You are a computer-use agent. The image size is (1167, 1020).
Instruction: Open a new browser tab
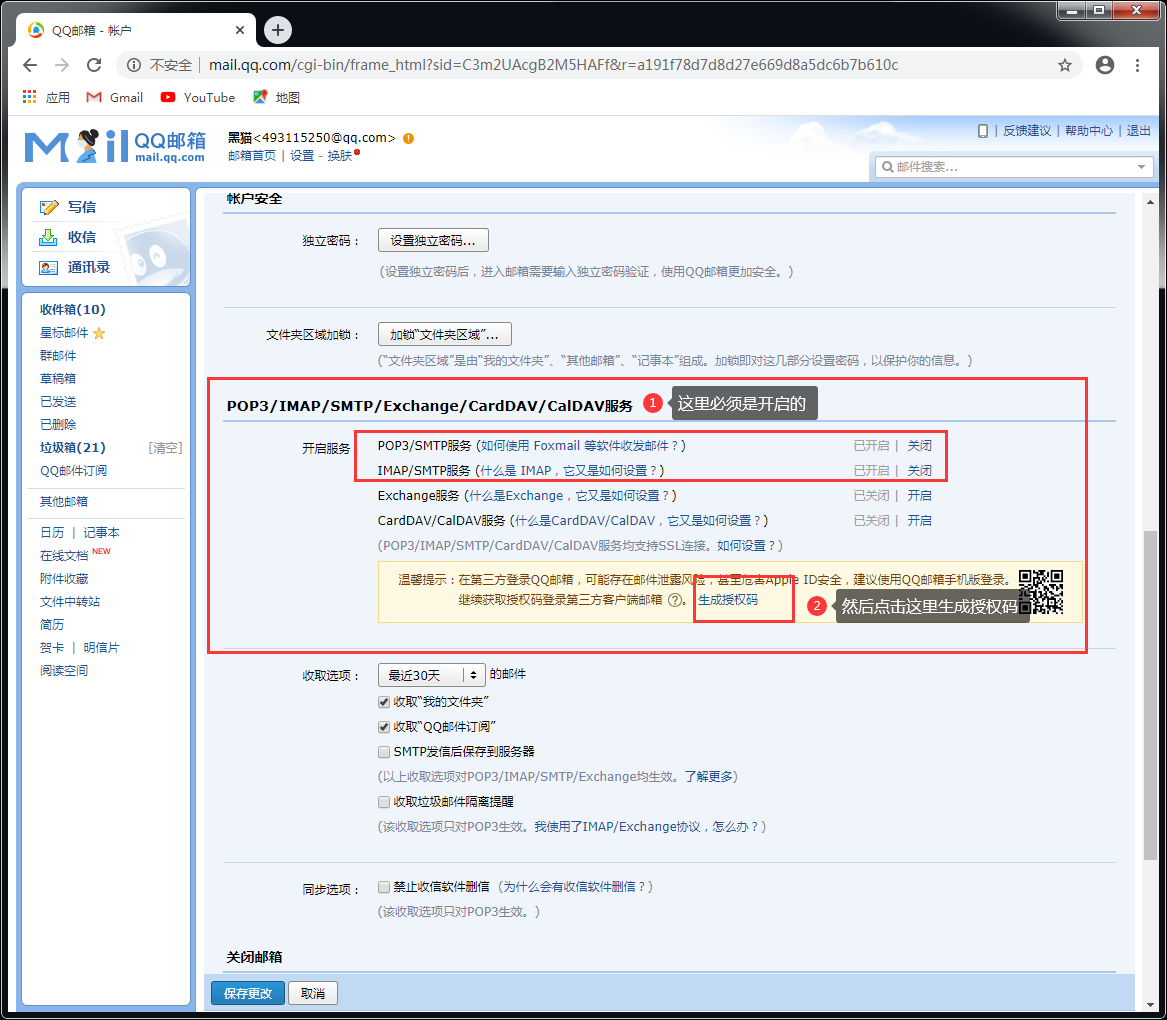(x=278, y=30)
